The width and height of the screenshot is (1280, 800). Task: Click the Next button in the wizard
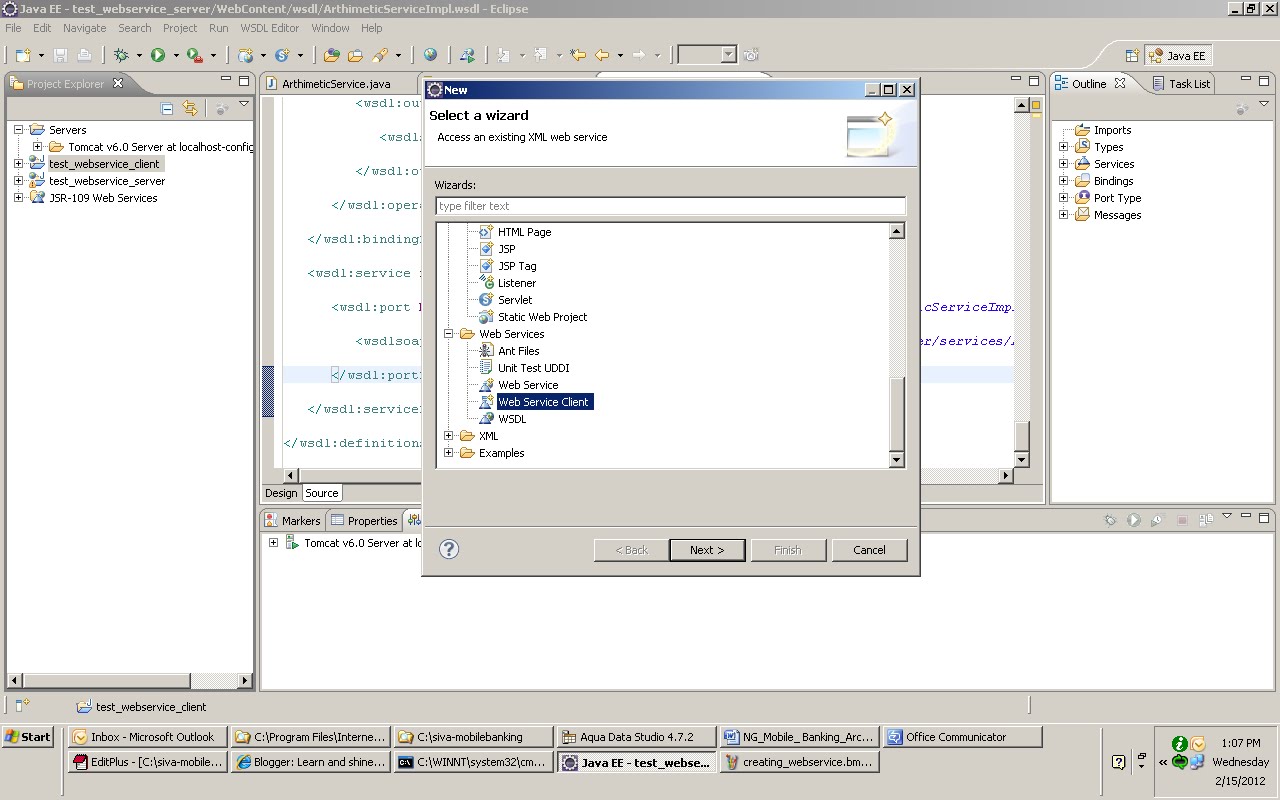pyautogui.click(x=707, y=549)
